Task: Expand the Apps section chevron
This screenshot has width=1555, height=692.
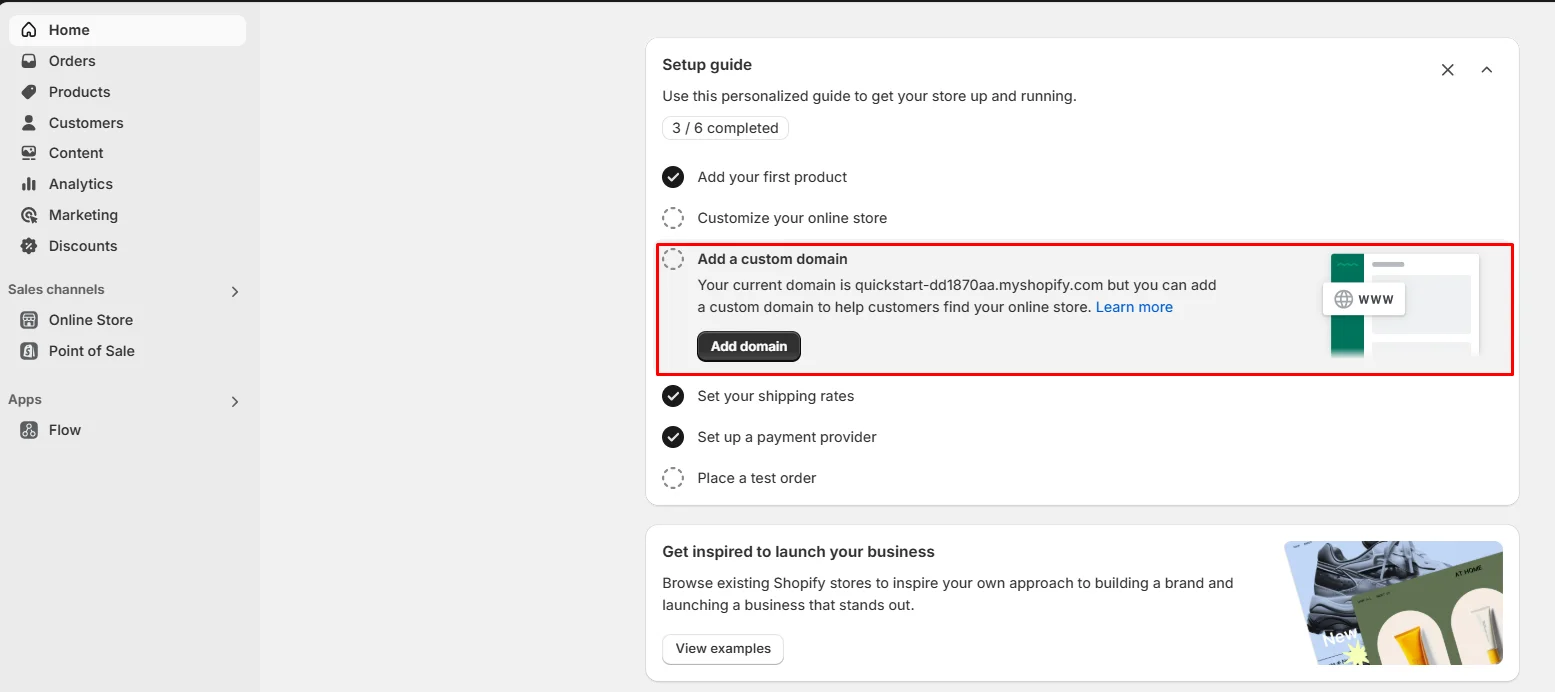Action: (235, 402)
